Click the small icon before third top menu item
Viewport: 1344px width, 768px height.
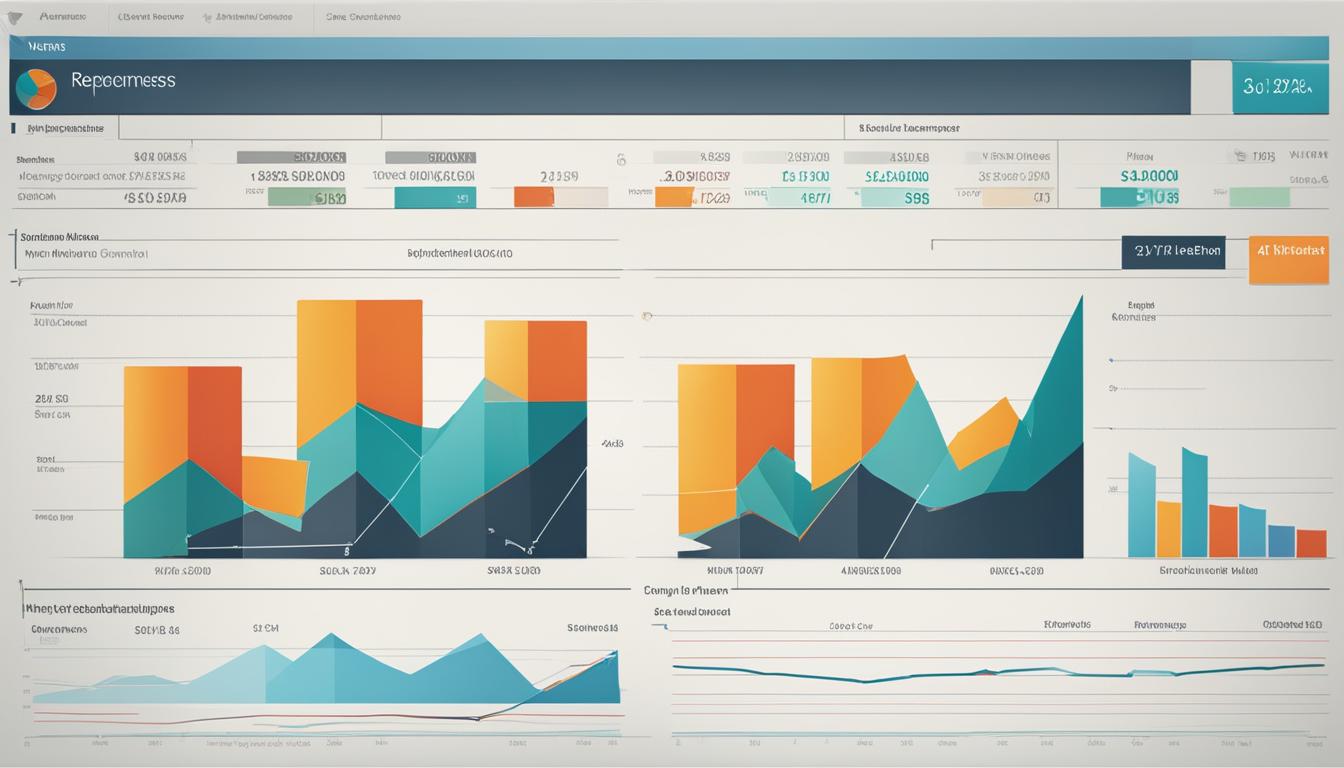pos(207,18)
